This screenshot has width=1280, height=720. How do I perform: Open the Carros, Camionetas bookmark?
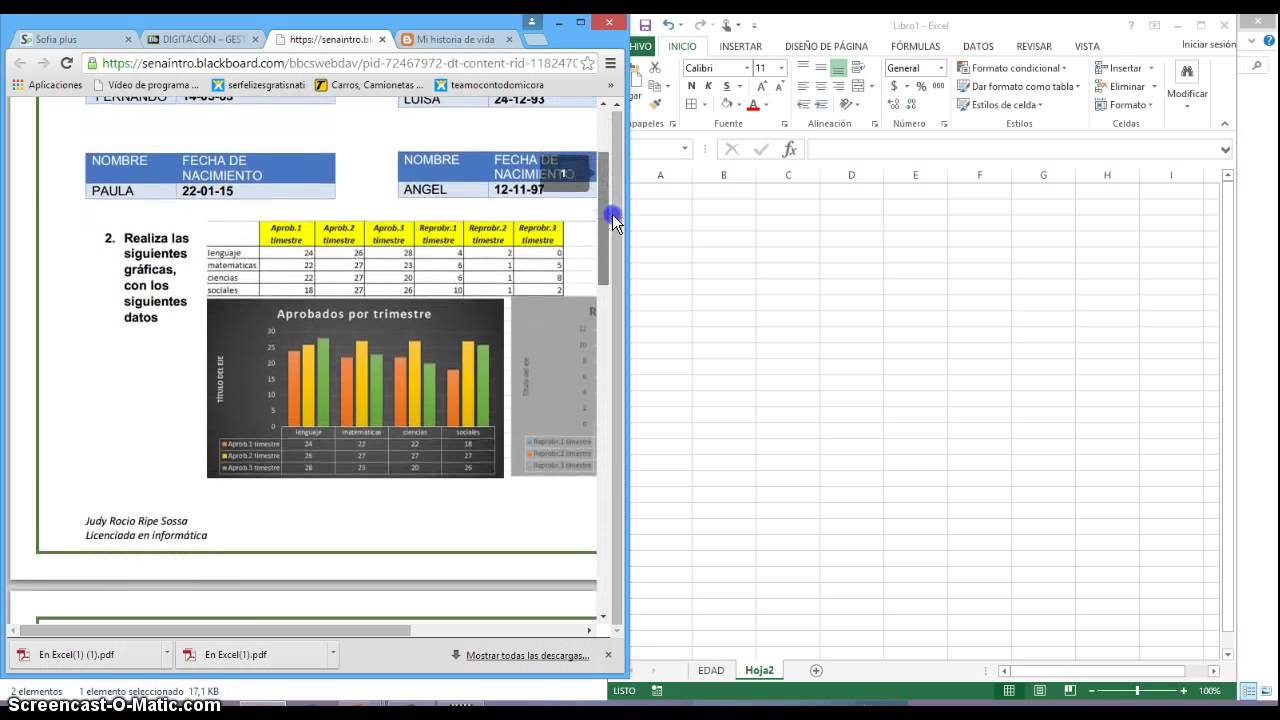coord(370,85)
